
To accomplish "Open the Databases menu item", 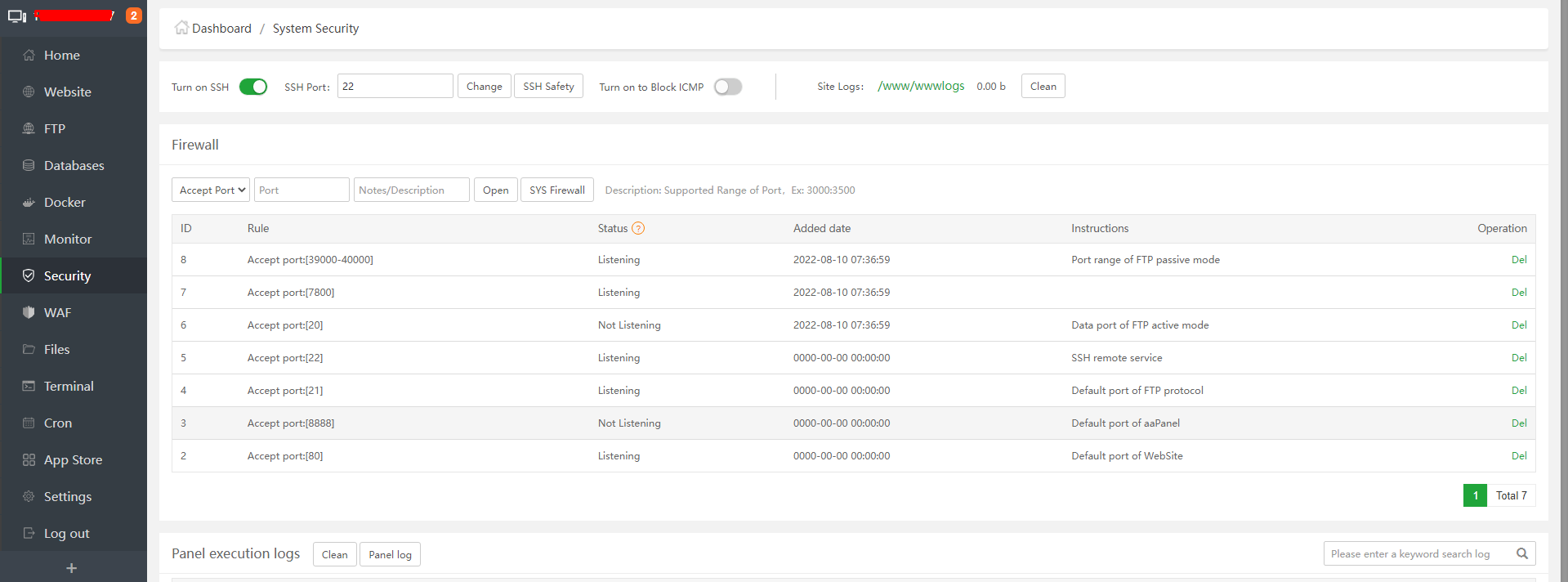I will click(74, 166).
